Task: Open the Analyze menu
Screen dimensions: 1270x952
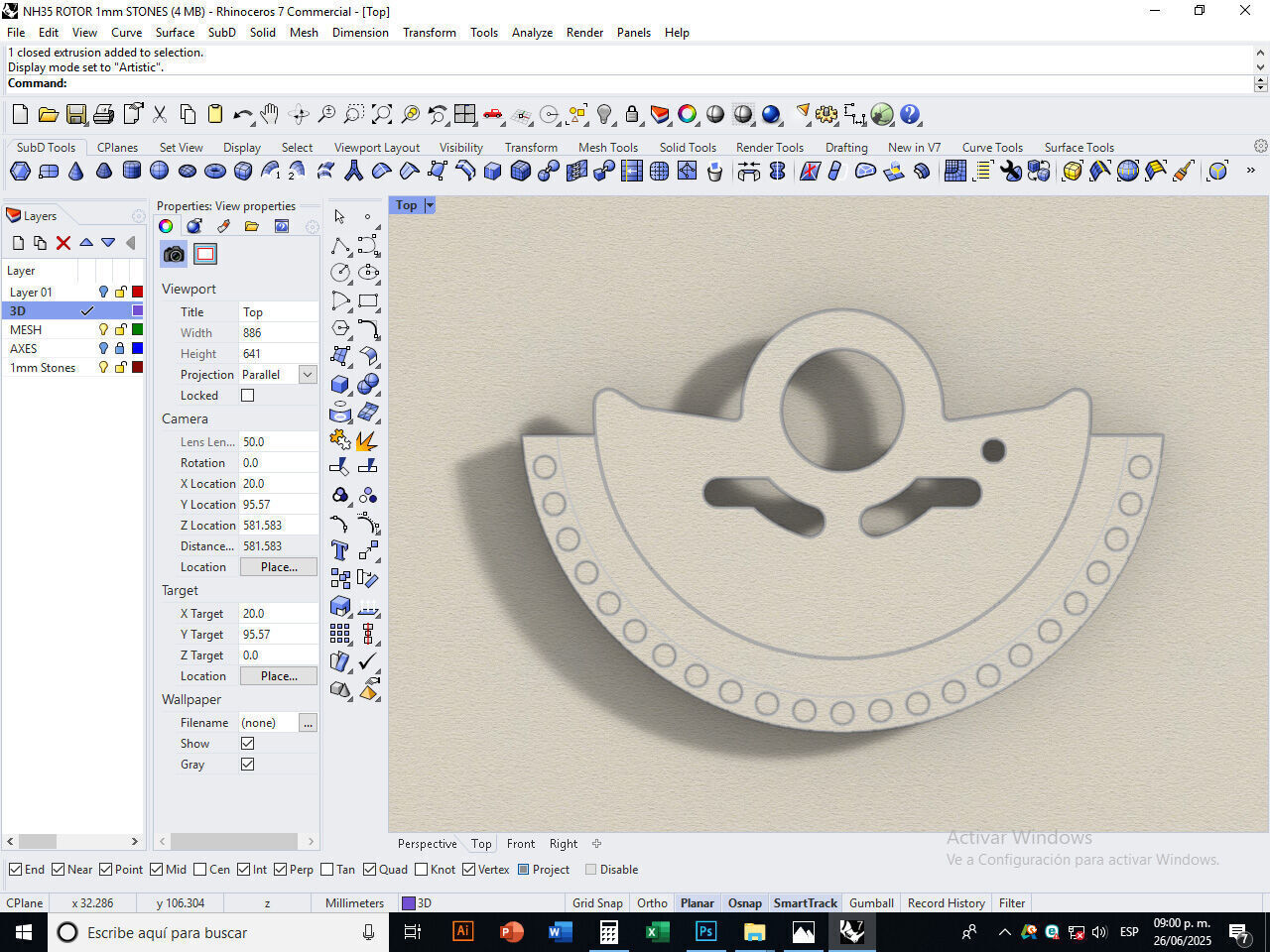Action: [x=532, y=33]
